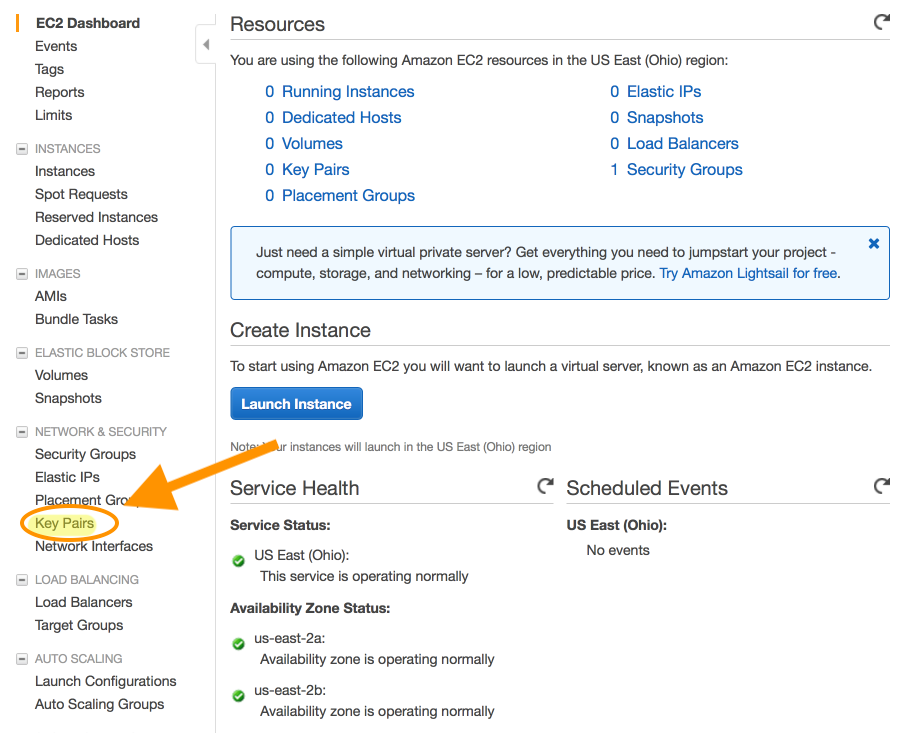Open Elastic IPs in sidebar
The image size is (905, 733).
click(67, 477)
